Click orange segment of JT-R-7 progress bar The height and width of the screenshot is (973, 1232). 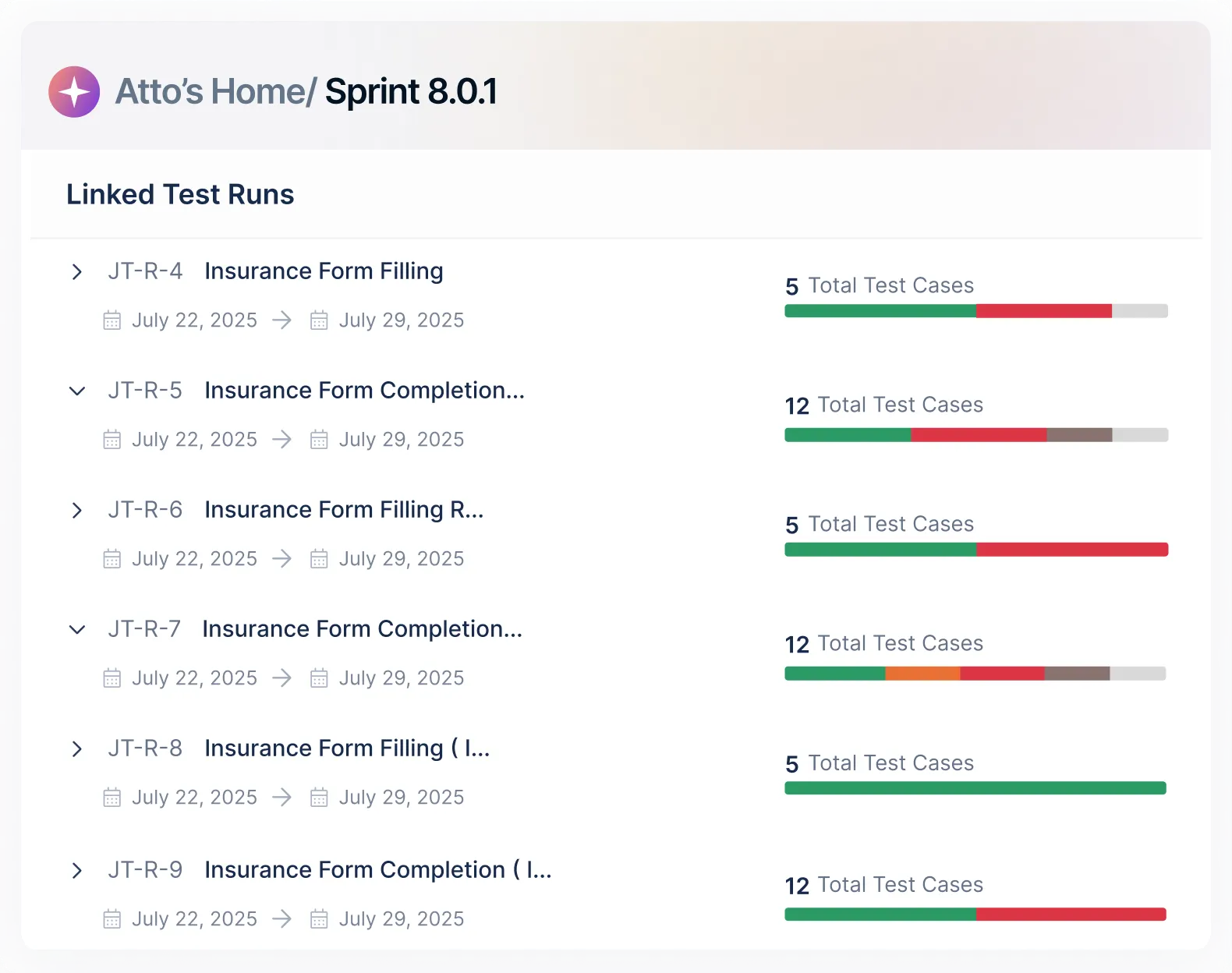pos(922,674)
